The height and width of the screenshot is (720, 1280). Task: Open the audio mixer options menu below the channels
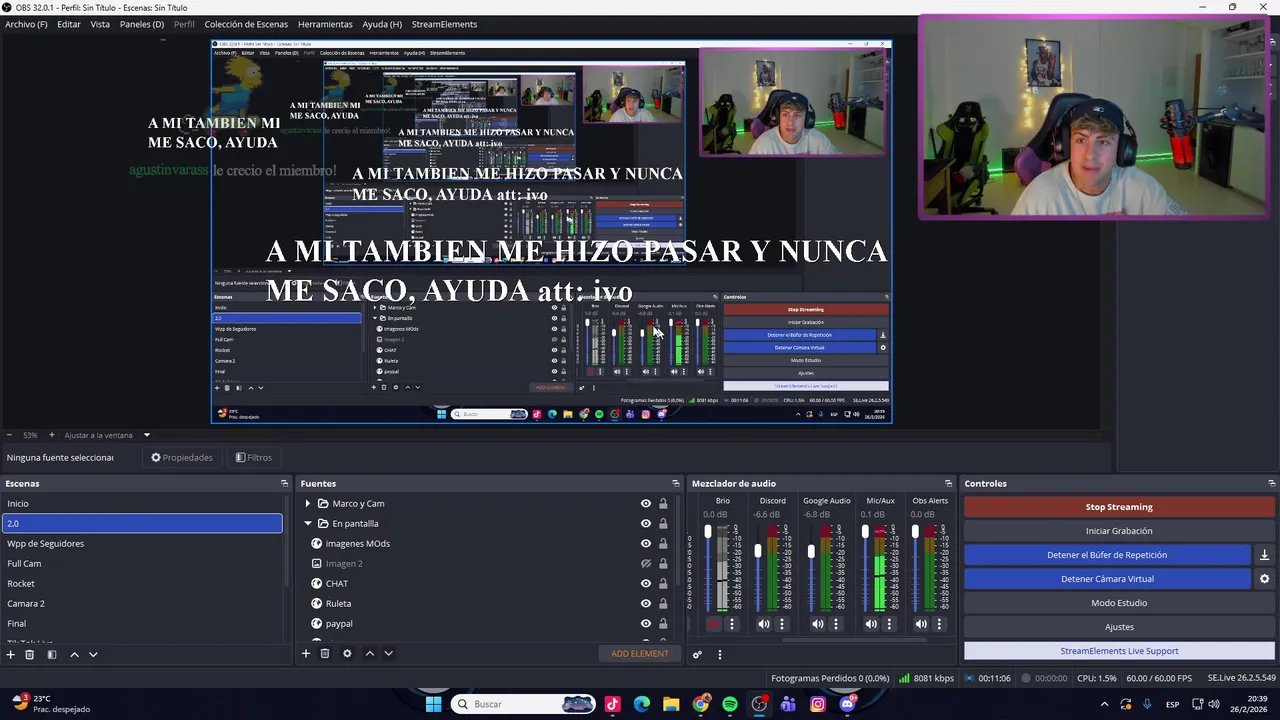719,654
